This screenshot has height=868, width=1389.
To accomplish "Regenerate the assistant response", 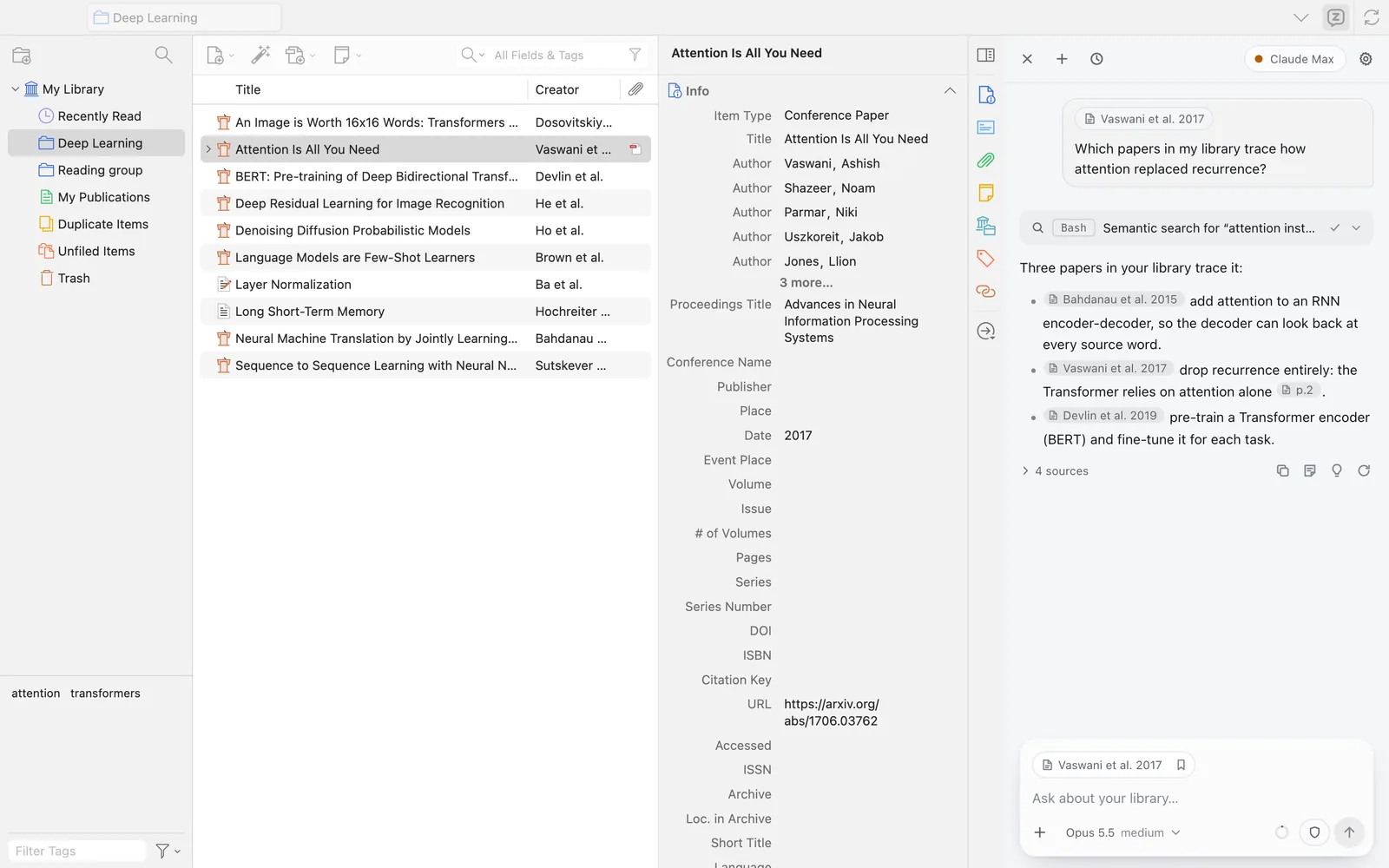I will tap(1364, 470).
